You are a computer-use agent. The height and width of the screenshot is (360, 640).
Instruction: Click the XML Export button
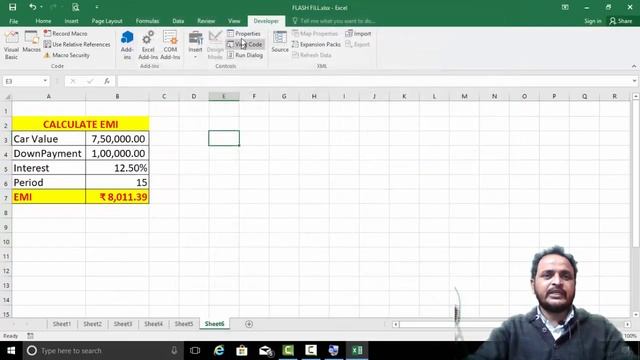358,44
